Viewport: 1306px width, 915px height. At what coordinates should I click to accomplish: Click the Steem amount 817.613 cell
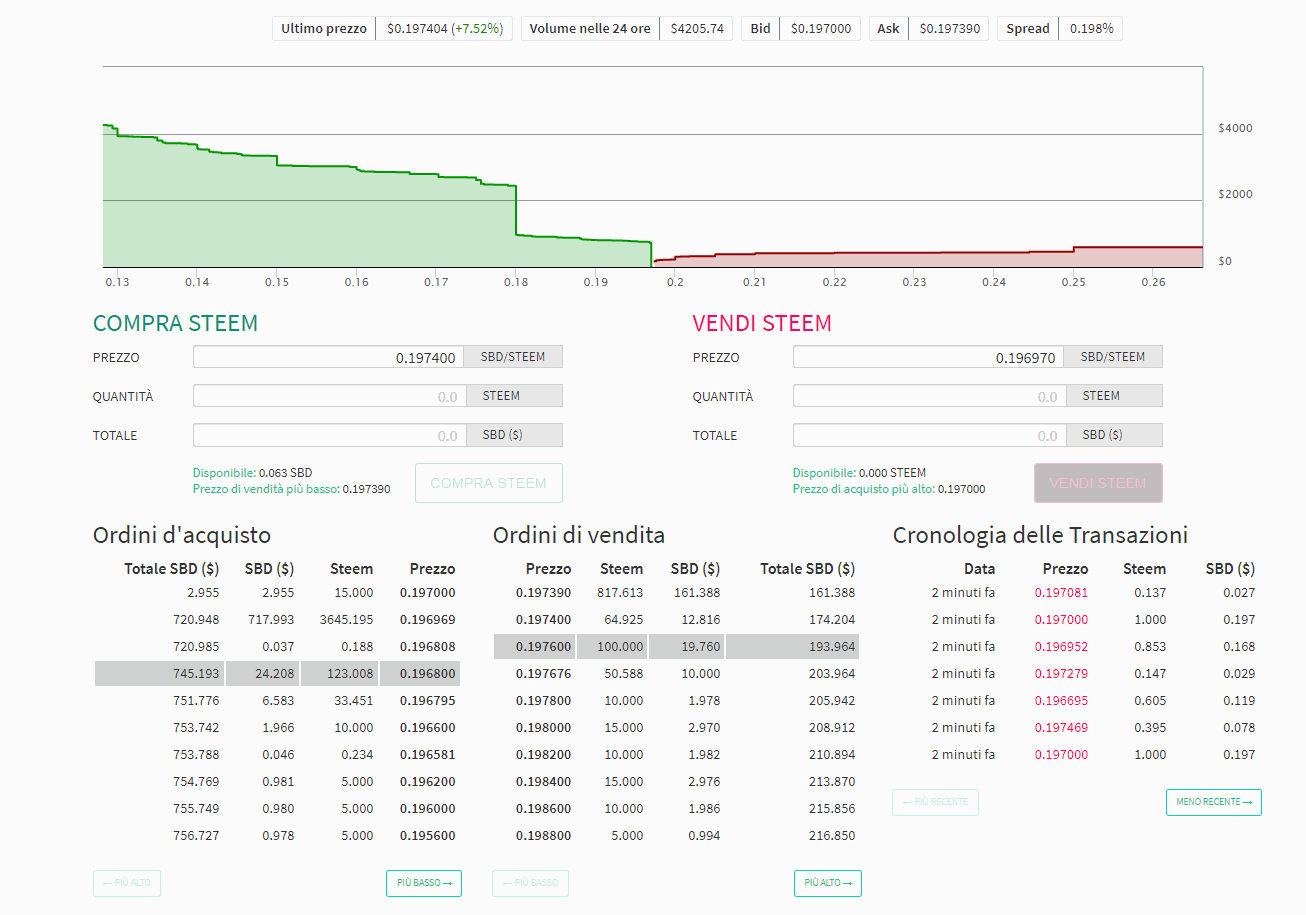click(618, 592)
